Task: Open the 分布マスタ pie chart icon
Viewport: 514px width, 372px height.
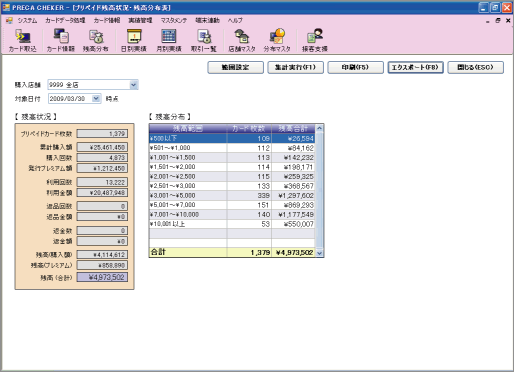Action: [277, 40]
